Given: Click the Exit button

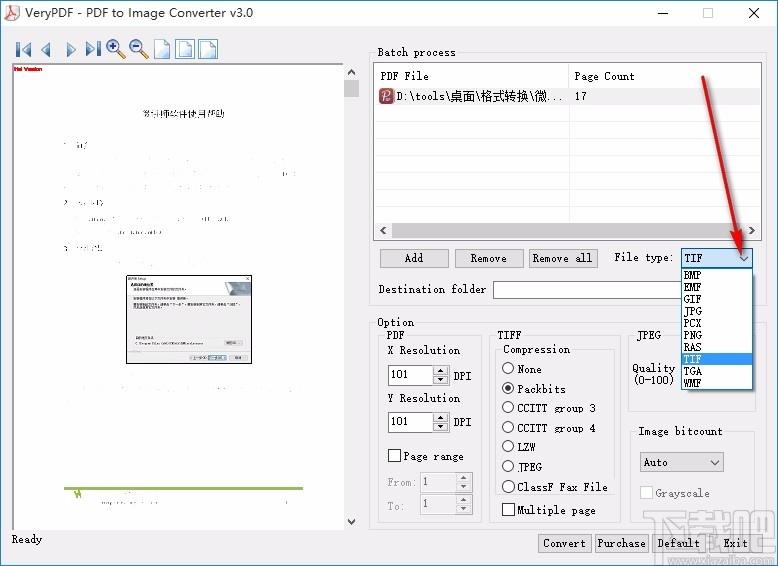Looking at the screenshot, I should 735,543.
